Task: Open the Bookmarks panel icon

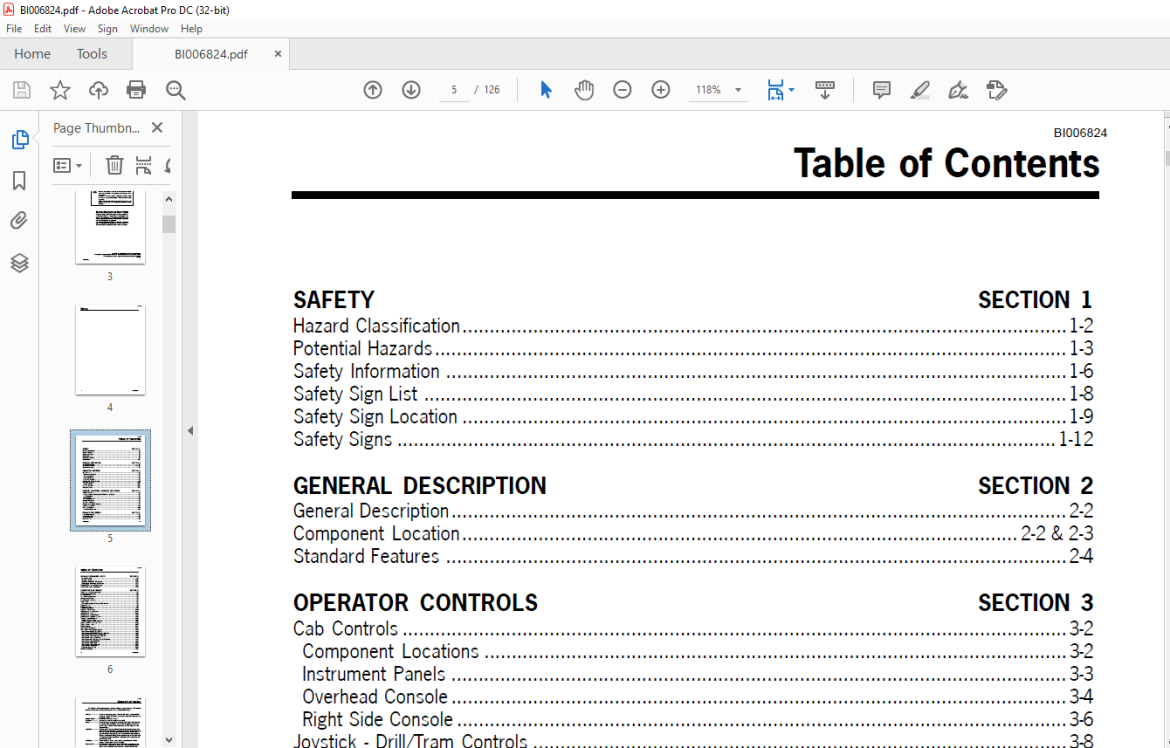Action: click(19, 180)
